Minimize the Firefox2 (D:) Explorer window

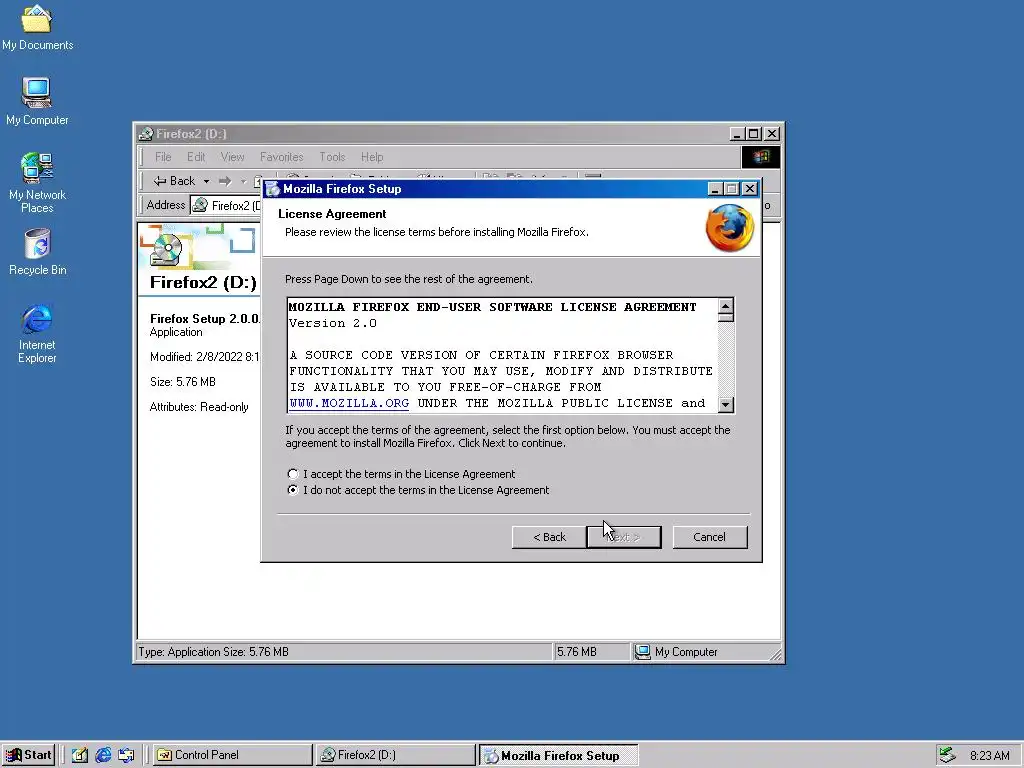pos(737,134)
